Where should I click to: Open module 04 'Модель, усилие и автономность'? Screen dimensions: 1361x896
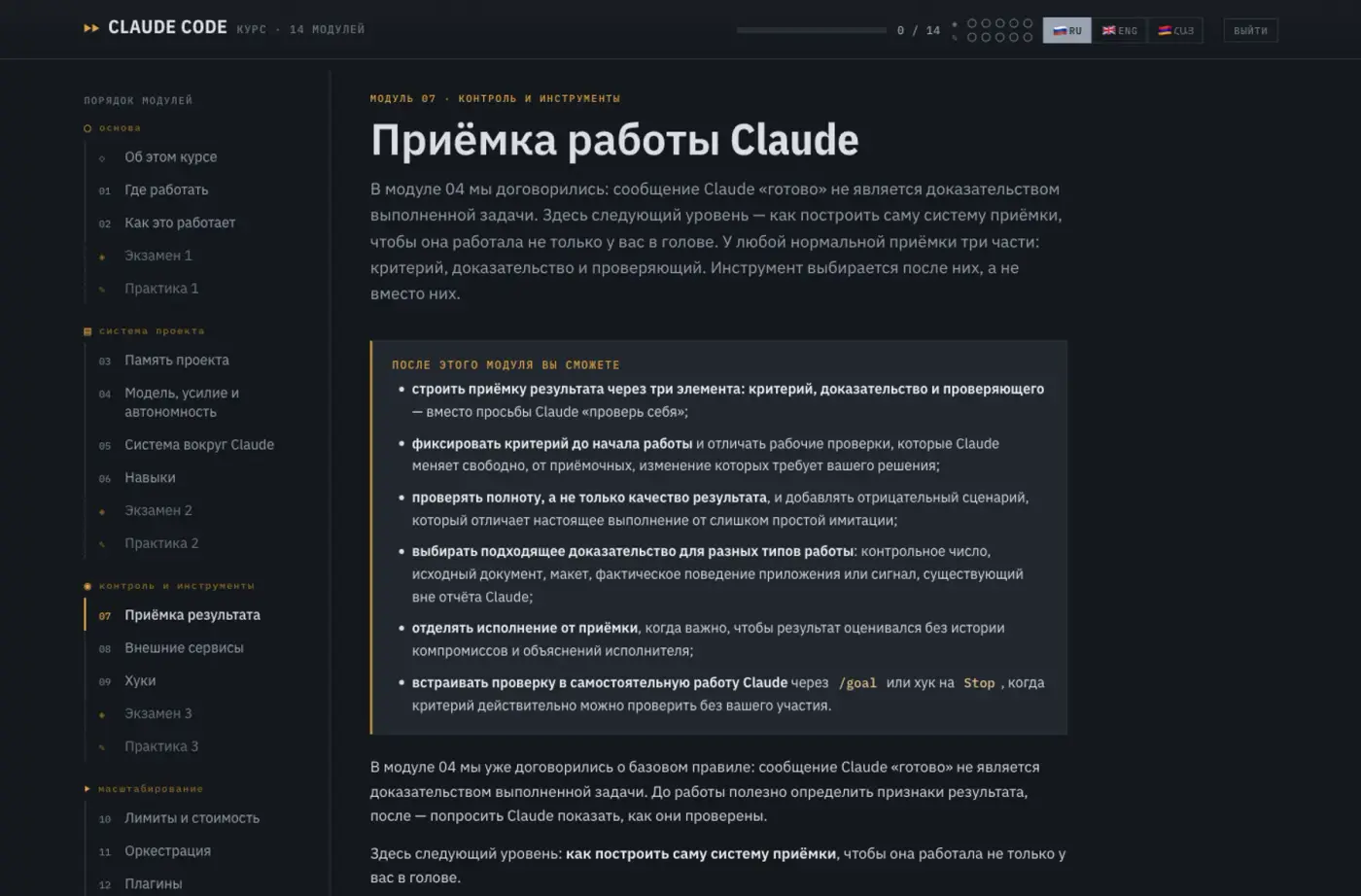pyautogui.click(x=182, y=402)
